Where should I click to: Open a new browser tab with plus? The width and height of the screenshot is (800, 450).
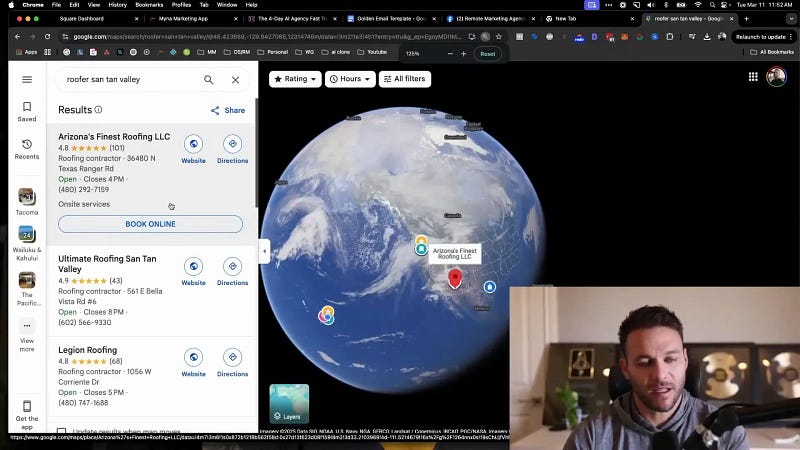tap(746, 18)
